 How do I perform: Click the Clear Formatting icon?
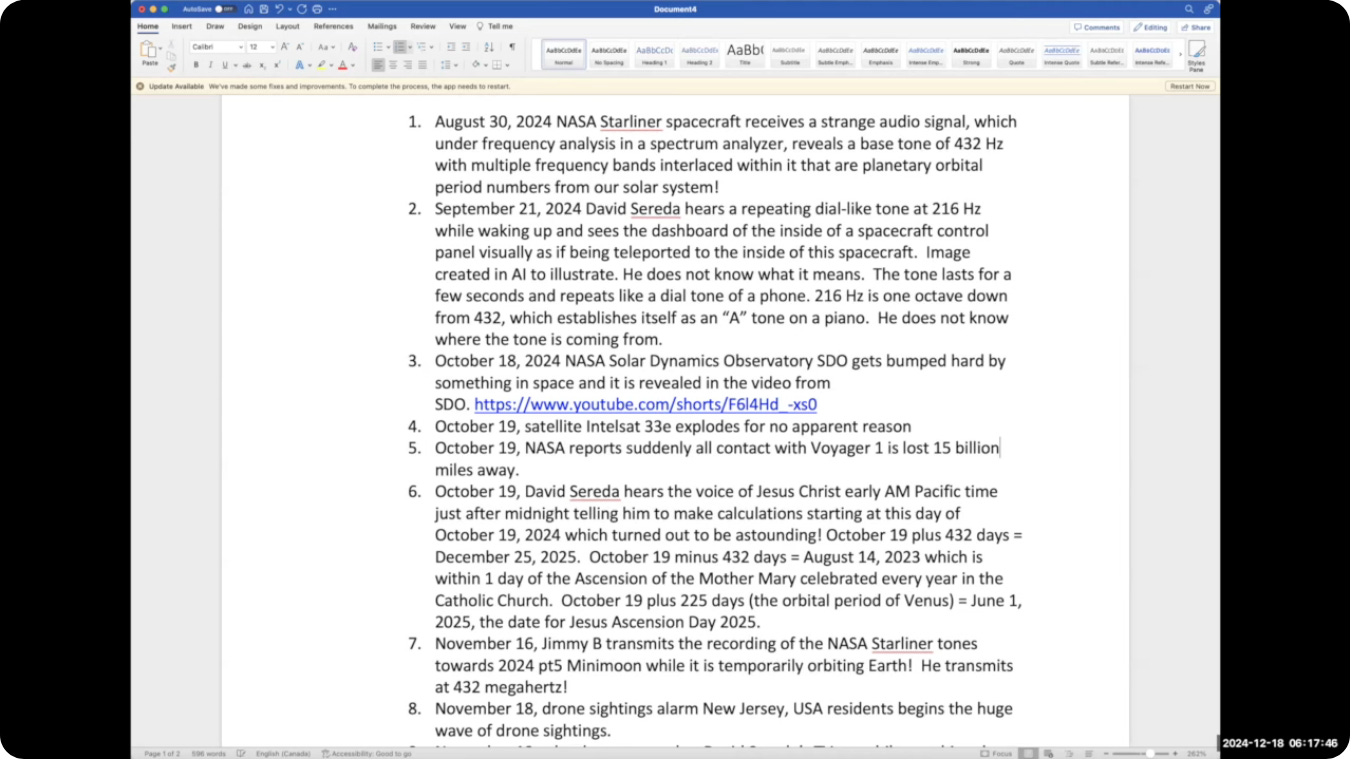[x=353, y=47]
